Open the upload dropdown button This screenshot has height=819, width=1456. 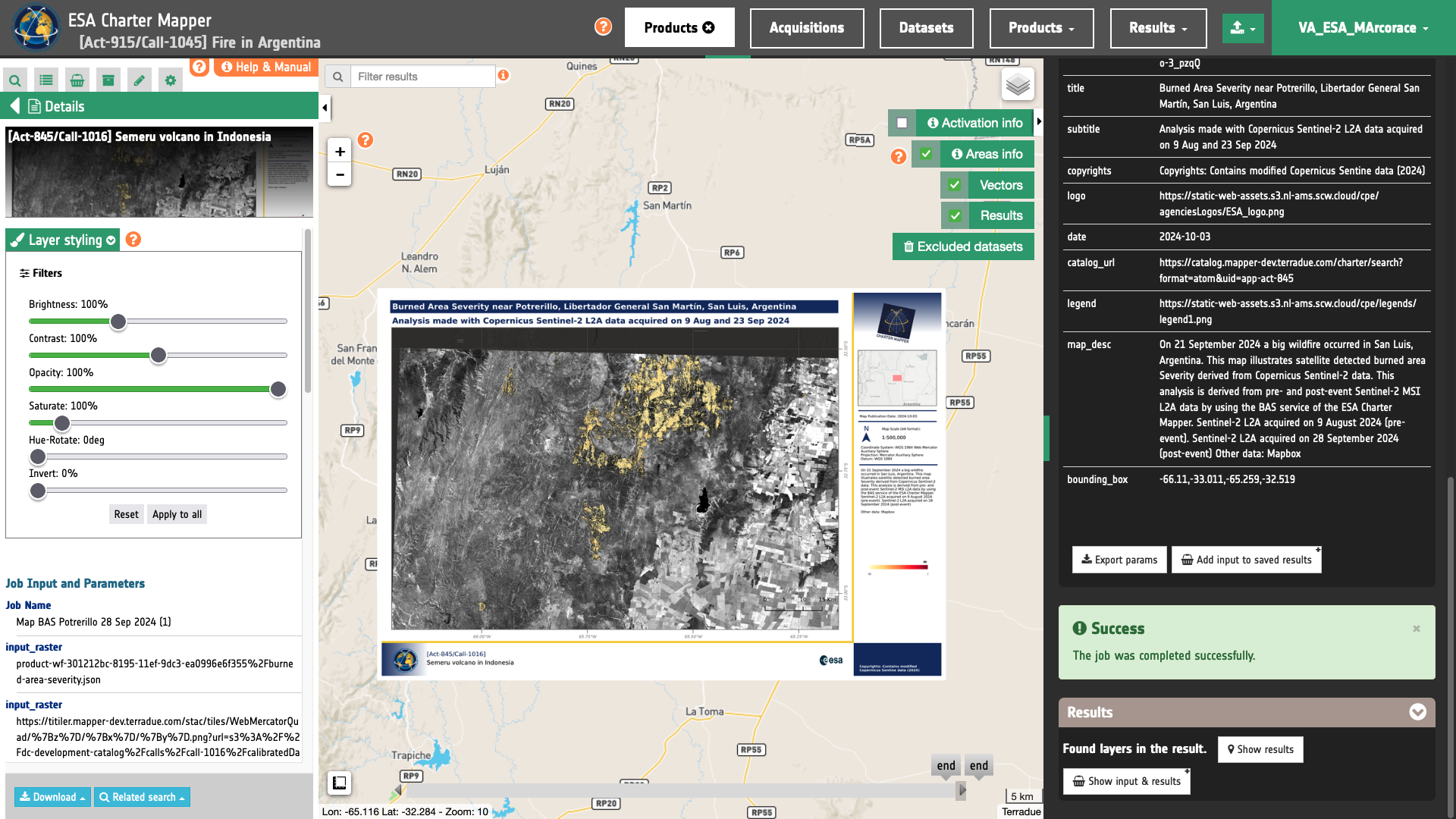click(1243, 28)
